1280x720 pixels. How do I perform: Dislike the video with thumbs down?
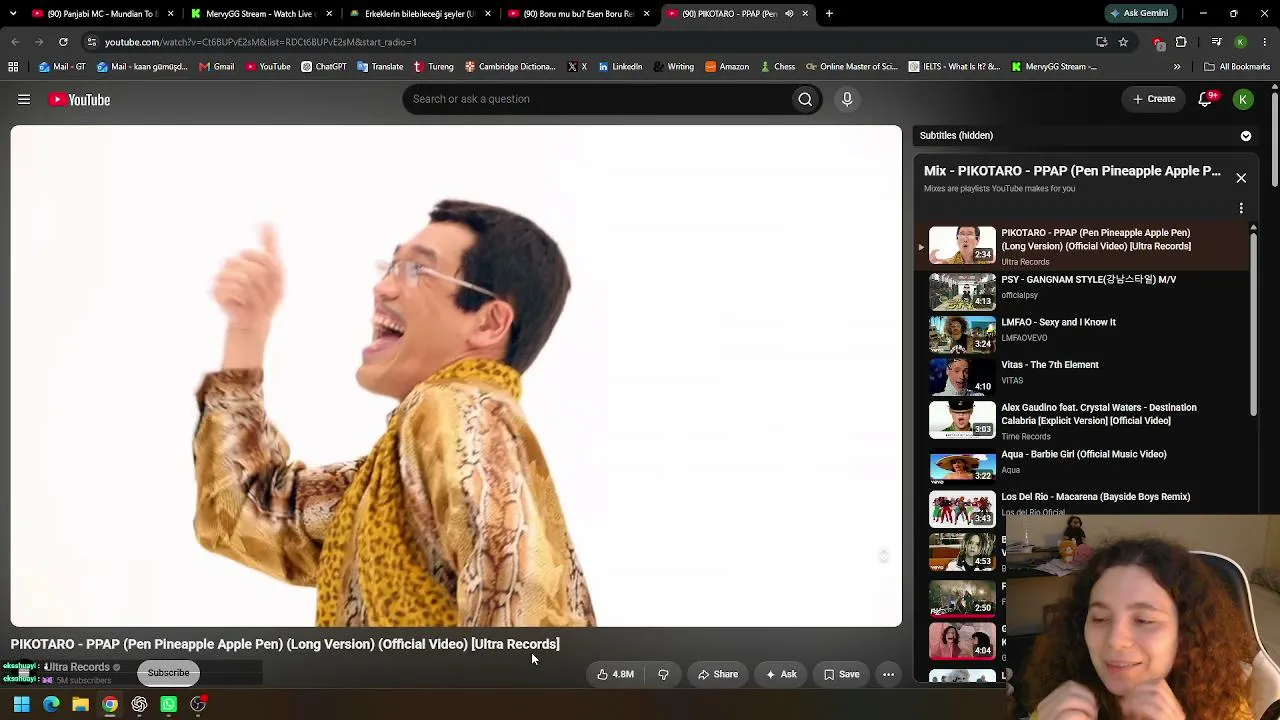[663, 674]
